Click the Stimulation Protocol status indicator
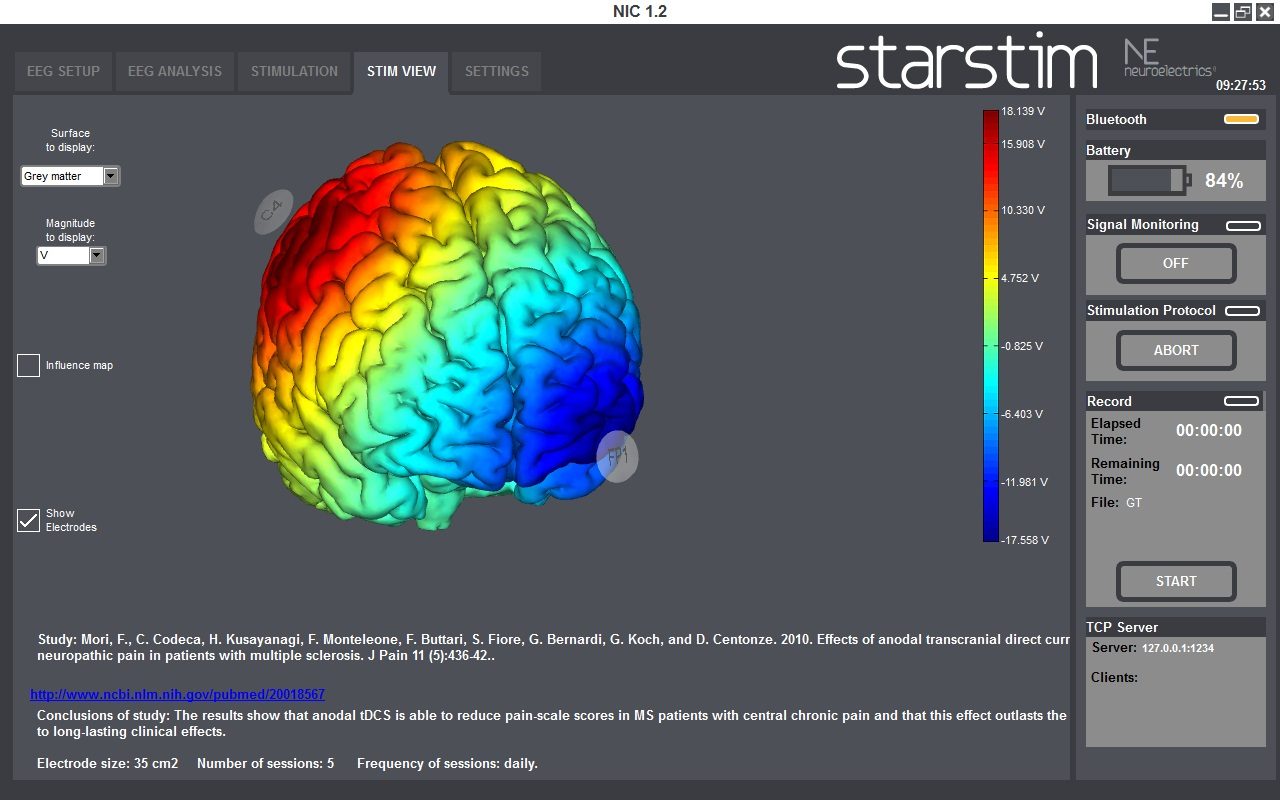Screen dimensions: 1280x800 pos(1242,311)
